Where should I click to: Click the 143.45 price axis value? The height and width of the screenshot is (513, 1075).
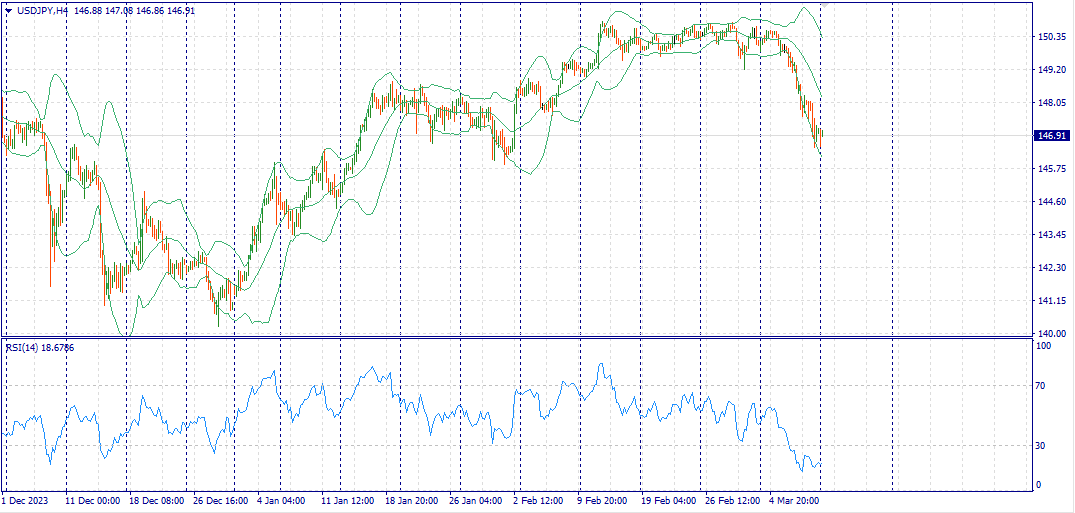point(1050,235)
